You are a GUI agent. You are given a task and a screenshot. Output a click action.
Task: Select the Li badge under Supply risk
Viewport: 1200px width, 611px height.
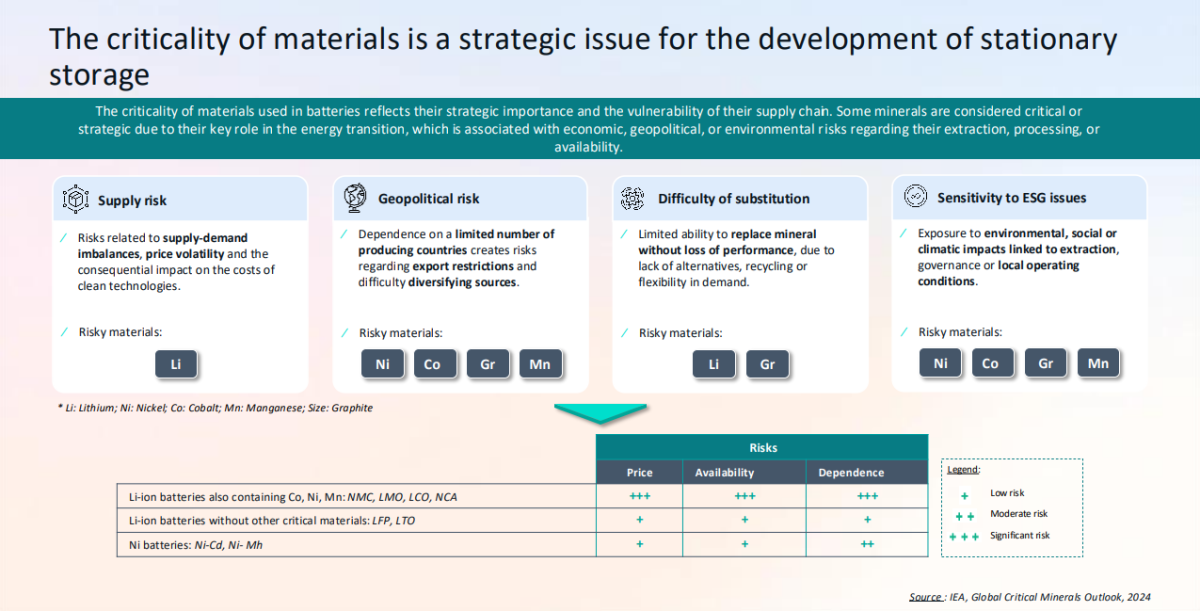point(177,364)
